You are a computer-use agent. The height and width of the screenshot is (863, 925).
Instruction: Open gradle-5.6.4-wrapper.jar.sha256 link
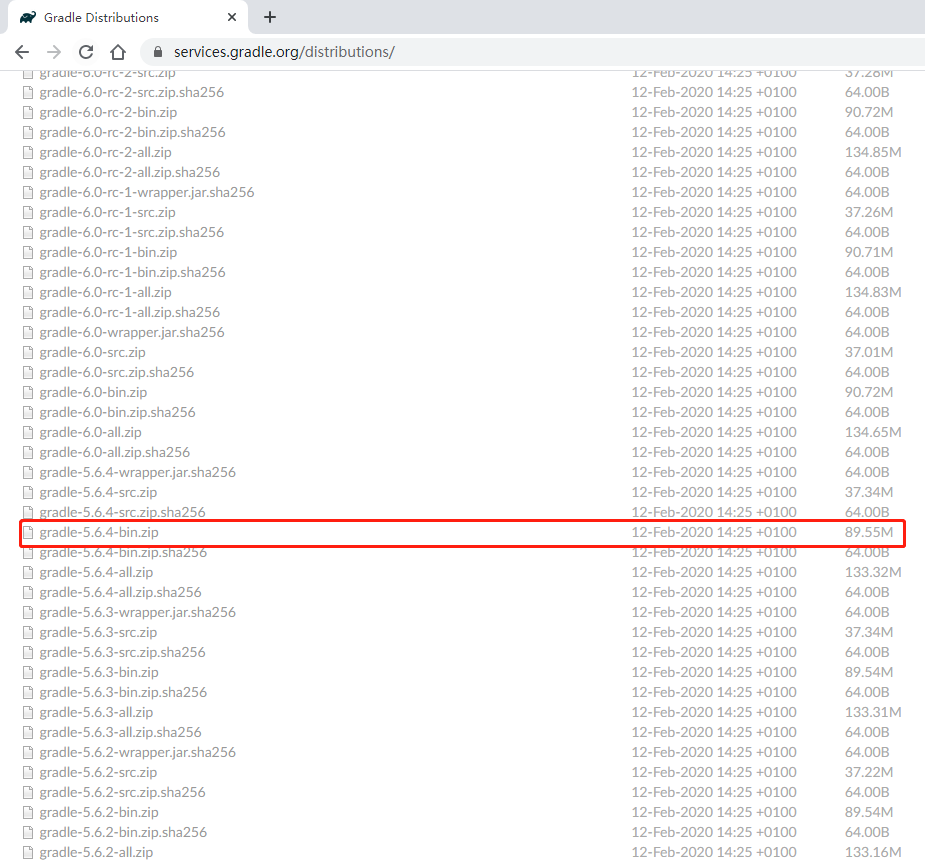pos(137,472)
